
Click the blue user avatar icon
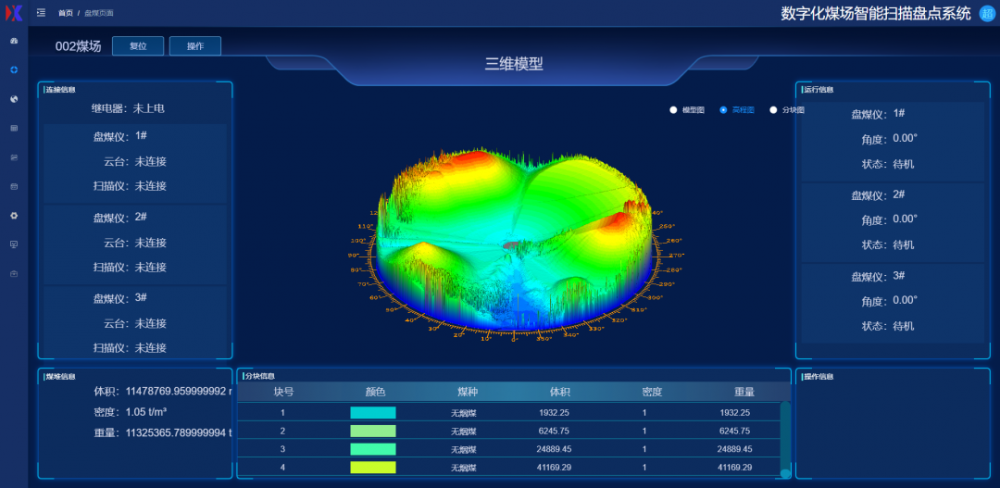tap(986, 13)
